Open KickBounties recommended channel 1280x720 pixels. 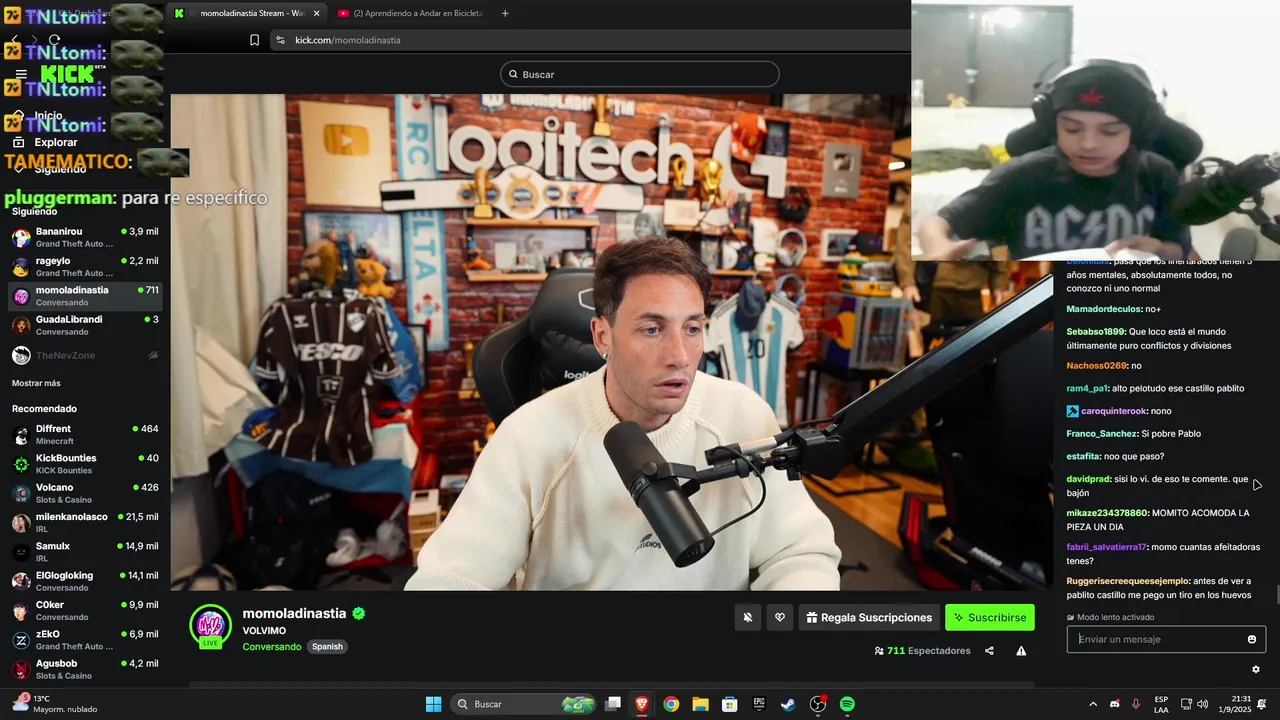click(85, 464)
